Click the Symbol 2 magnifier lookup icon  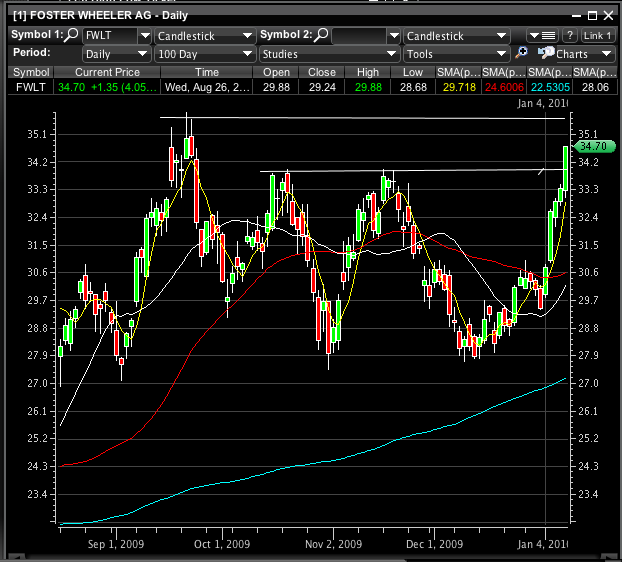(x=323, y=35)
